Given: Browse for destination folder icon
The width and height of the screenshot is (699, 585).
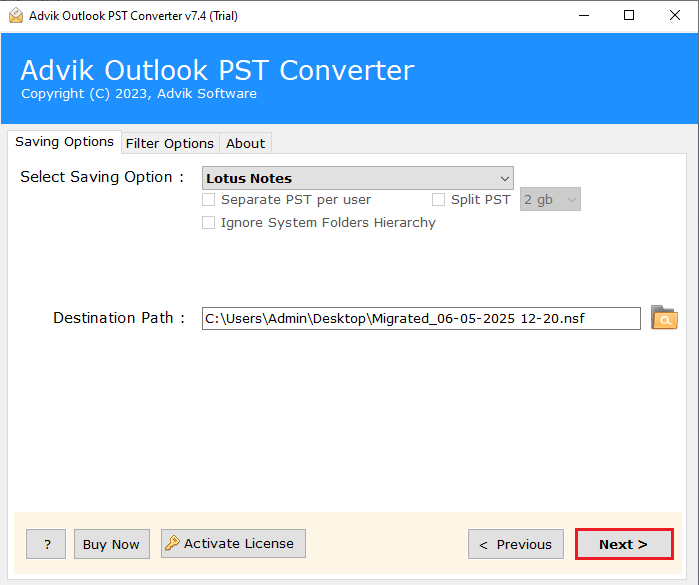Looking at the screenshot, I should coord(664,318).
